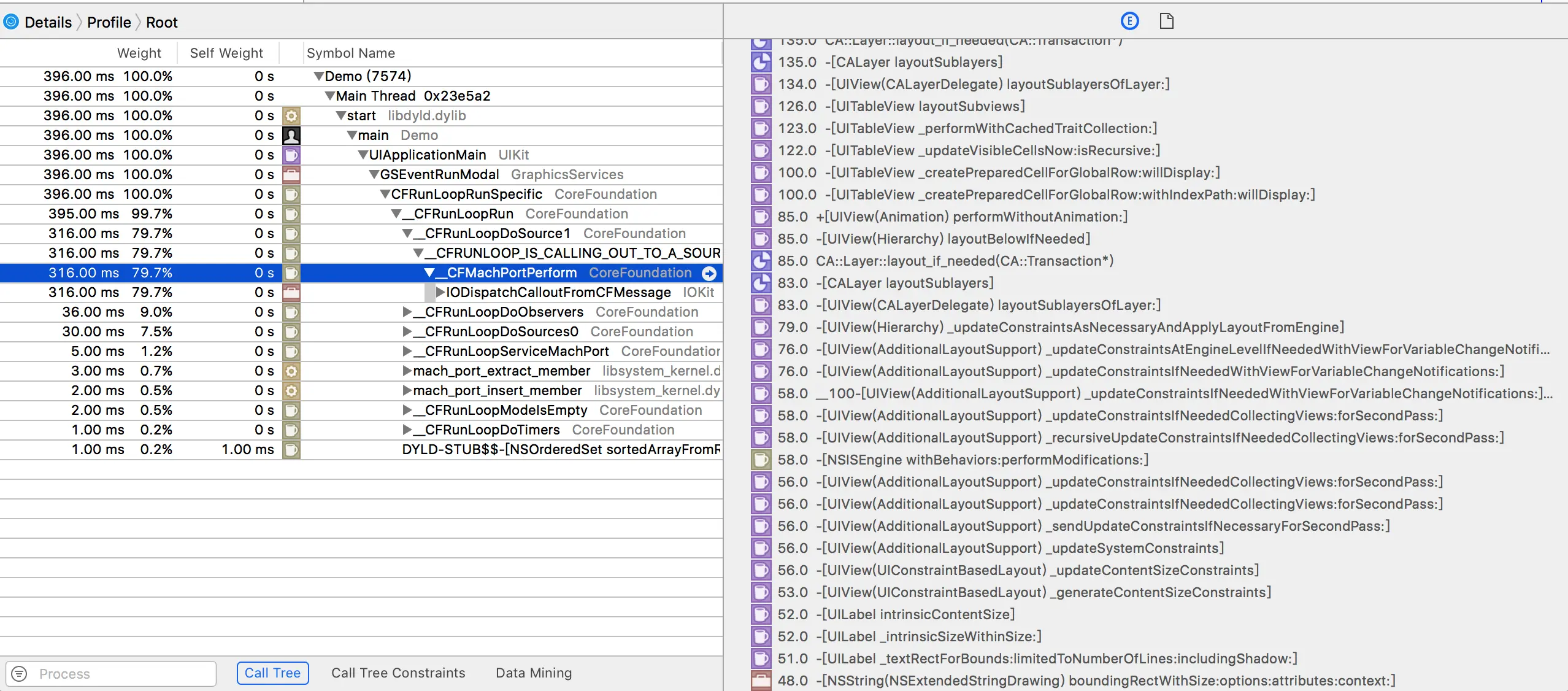Click the library icon beside start libdyld.dylib
The image size is (1568, 691).
291,116
